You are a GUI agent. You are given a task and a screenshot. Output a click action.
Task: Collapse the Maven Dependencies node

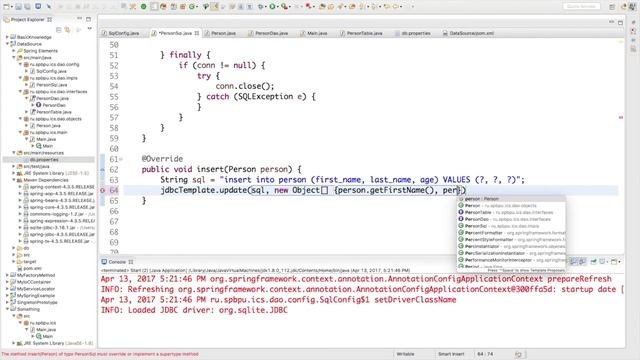13,180
